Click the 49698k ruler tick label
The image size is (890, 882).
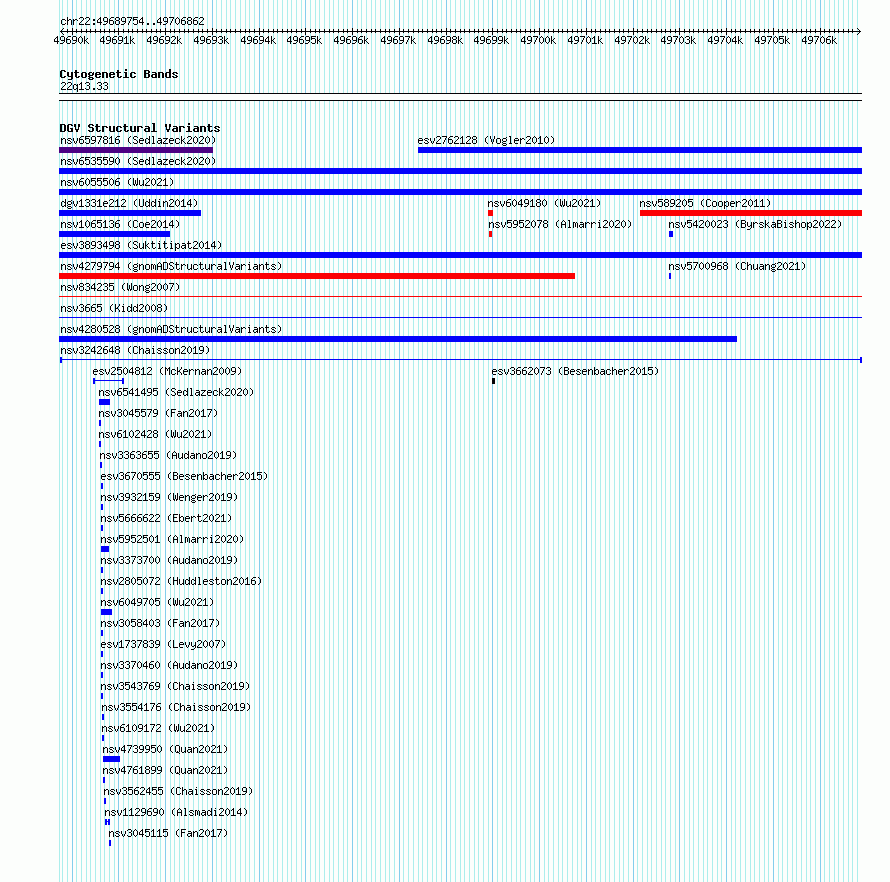click(445, 40)
